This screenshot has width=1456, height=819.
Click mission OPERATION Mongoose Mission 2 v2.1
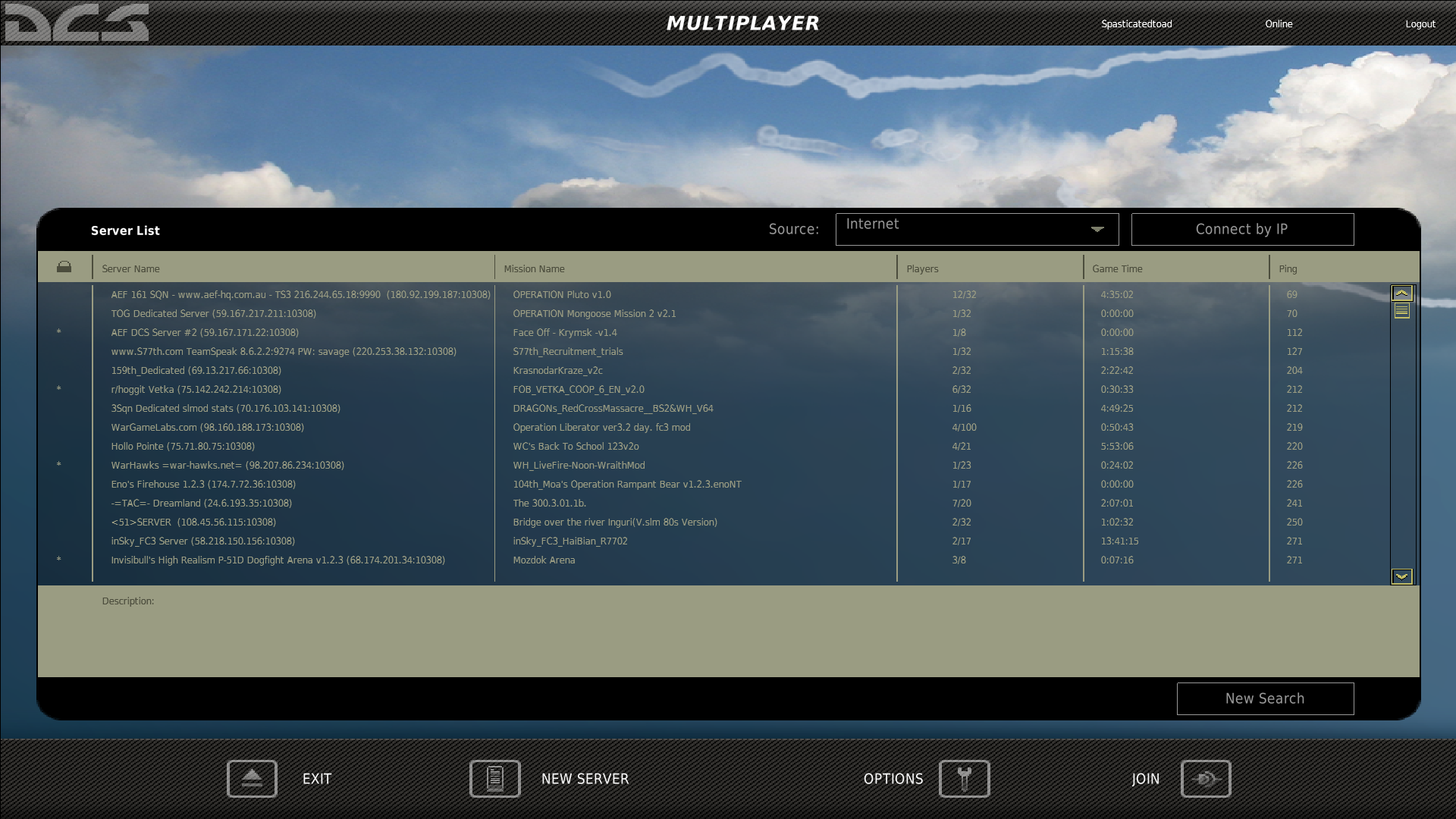(594, 313)
